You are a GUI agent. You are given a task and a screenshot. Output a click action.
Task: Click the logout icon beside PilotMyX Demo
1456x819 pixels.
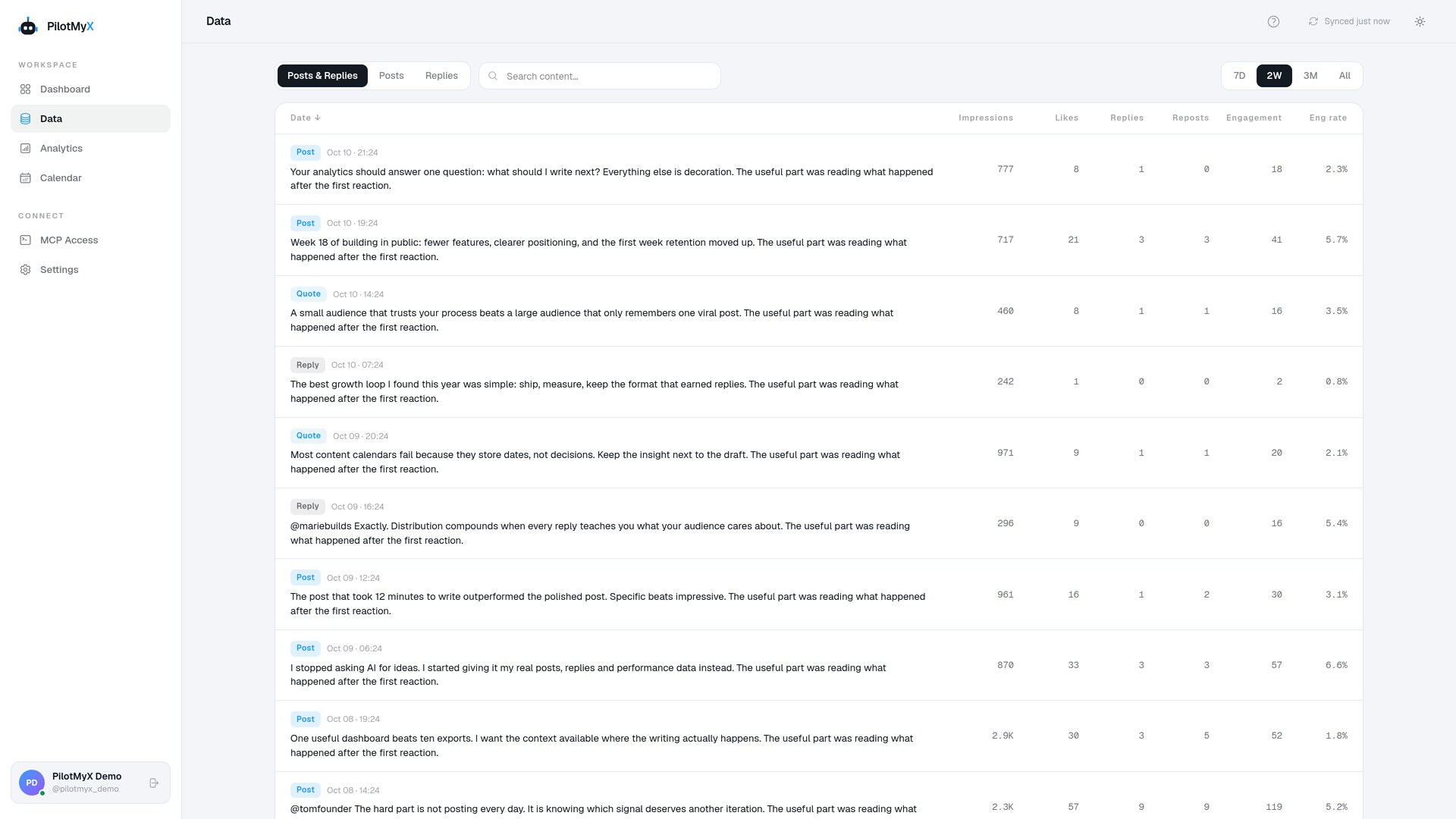coord(154,783)
